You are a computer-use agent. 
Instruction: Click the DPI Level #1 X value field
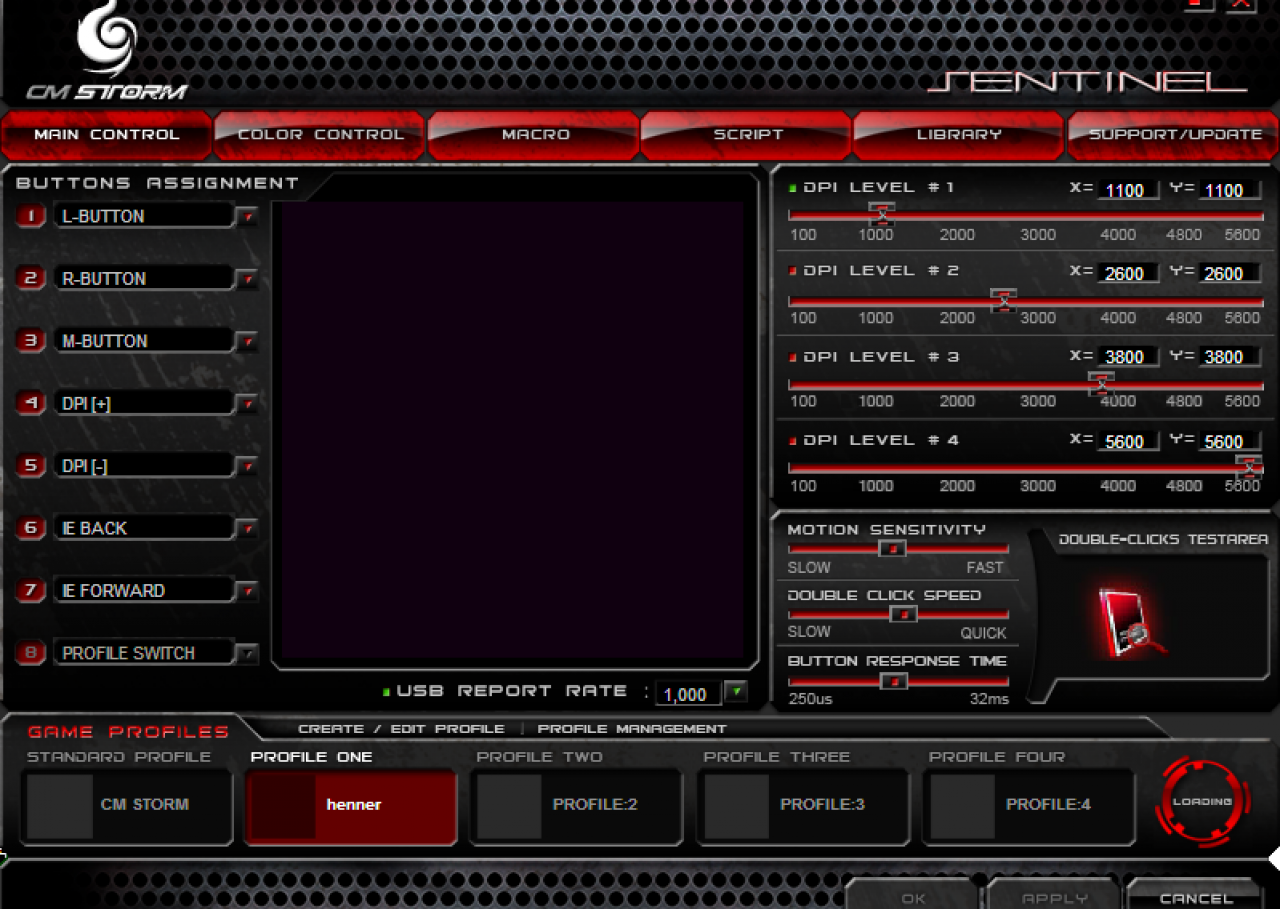point(1128,190)
